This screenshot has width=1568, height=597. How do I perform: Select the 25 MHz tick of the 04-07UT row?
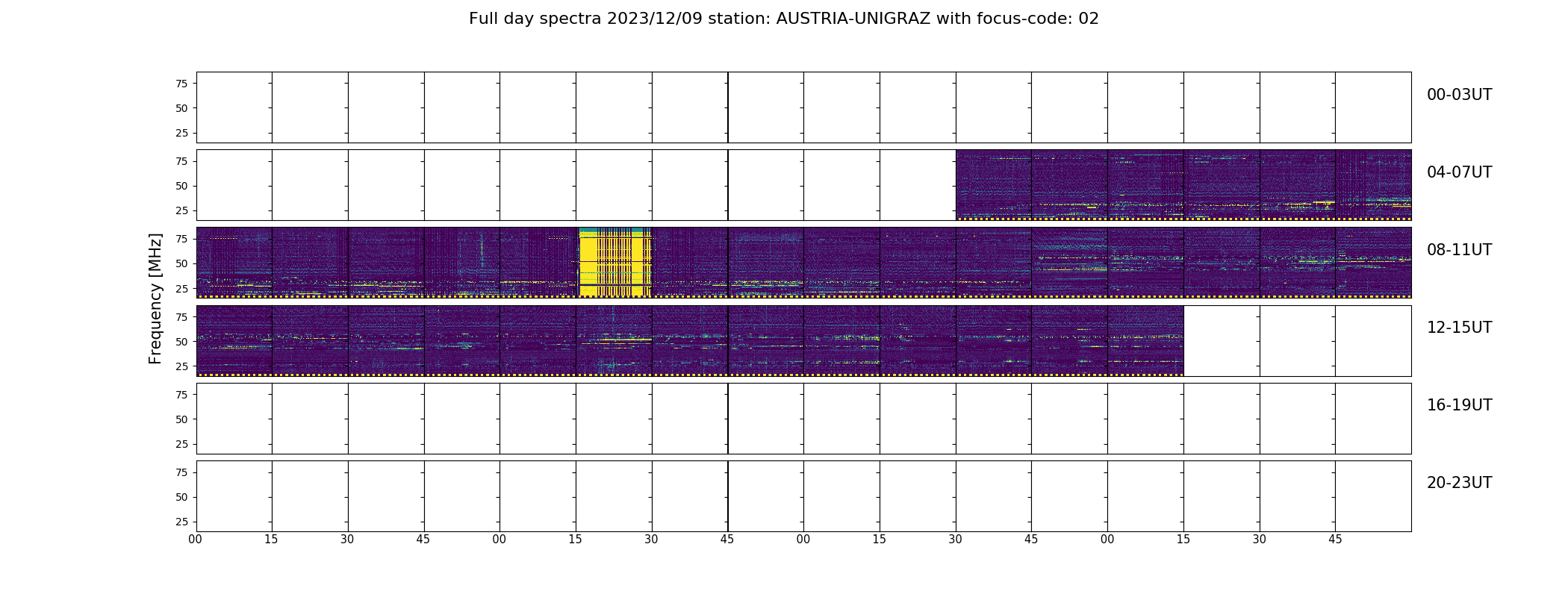click(x=181, y=210)
